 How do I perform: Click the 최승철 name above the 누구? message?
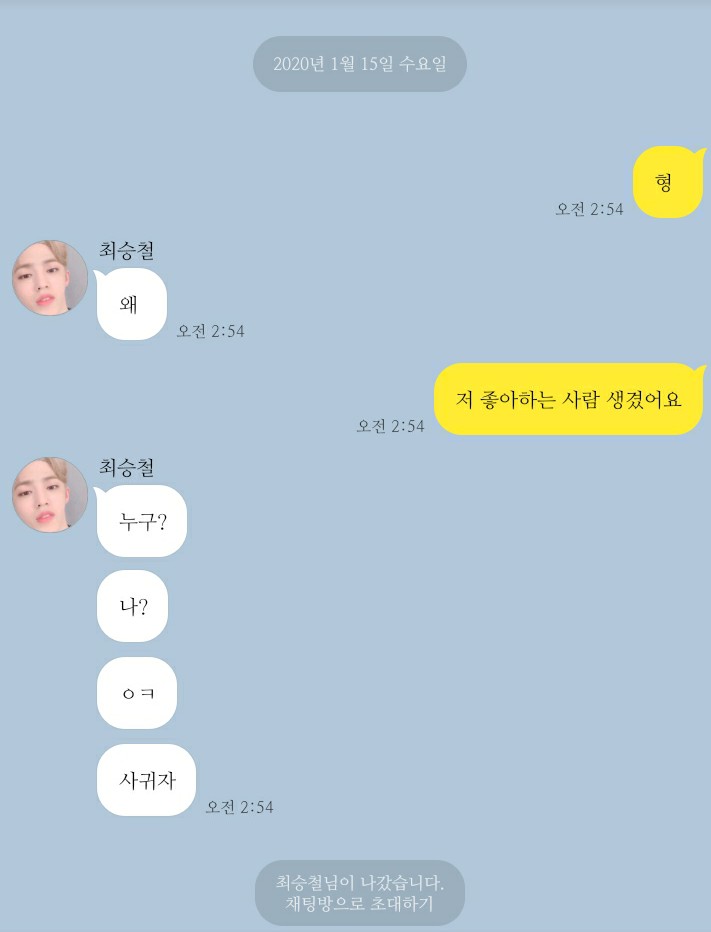click(127, 468)
